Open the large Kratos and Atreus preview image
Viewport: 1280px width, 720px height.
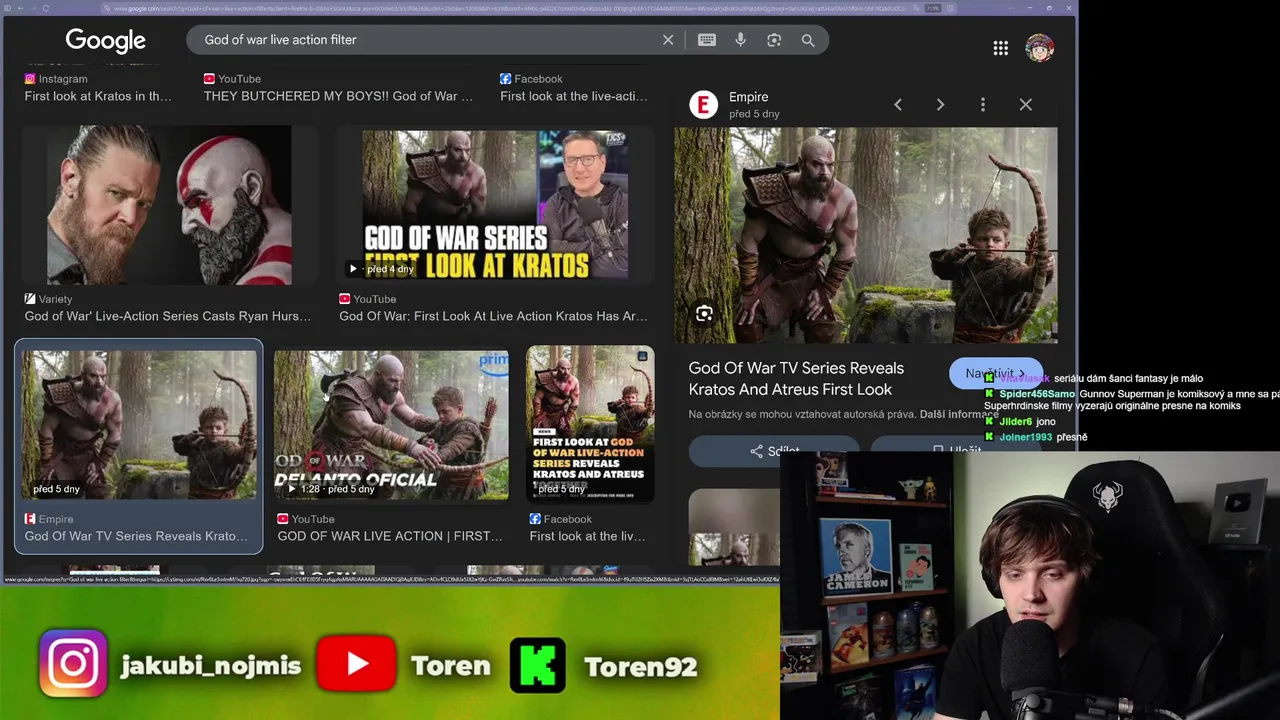click(x=865, y=235)
